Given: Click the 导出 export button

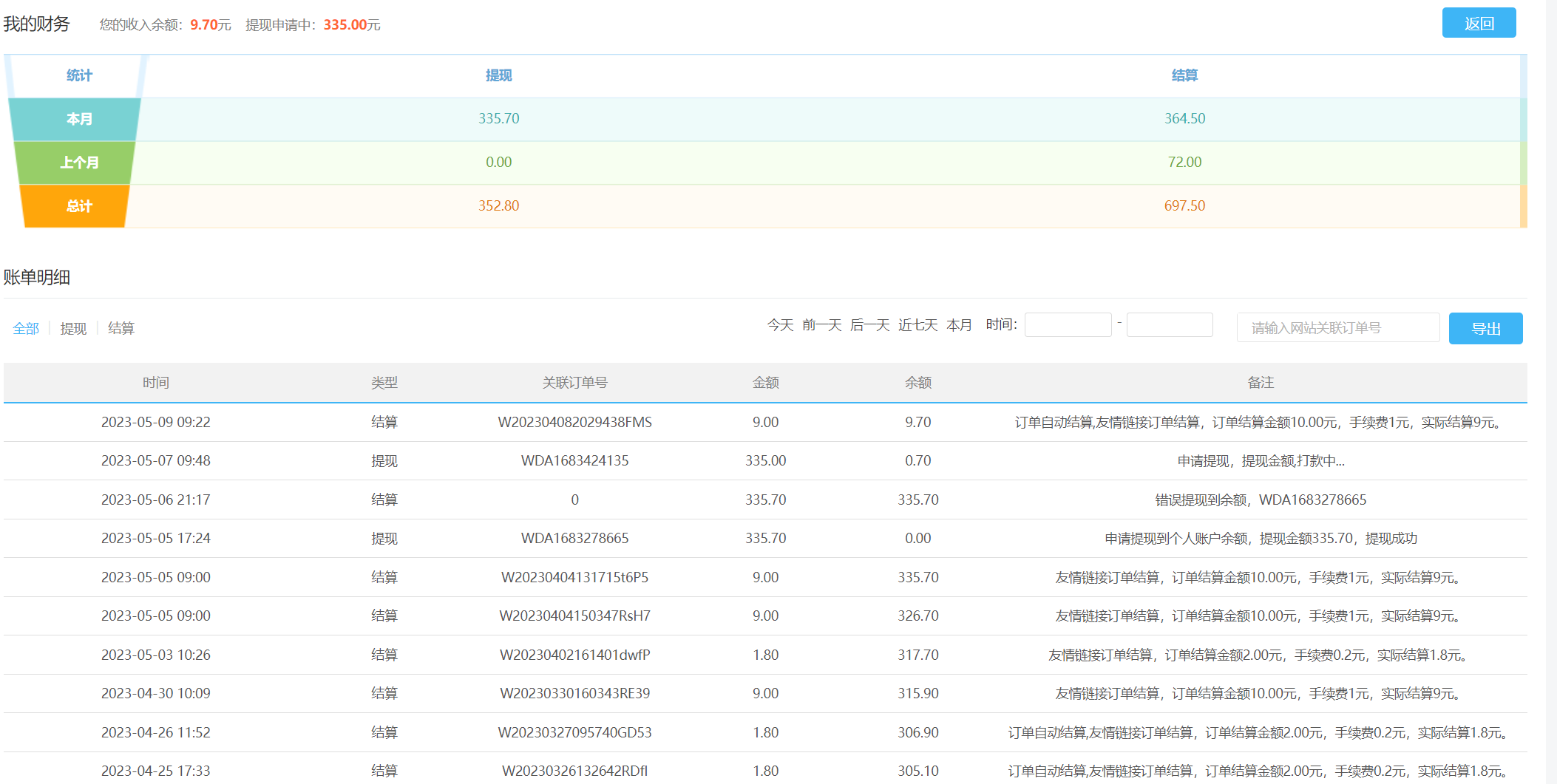Looking at the screenshot, I should coord(1485,328).
